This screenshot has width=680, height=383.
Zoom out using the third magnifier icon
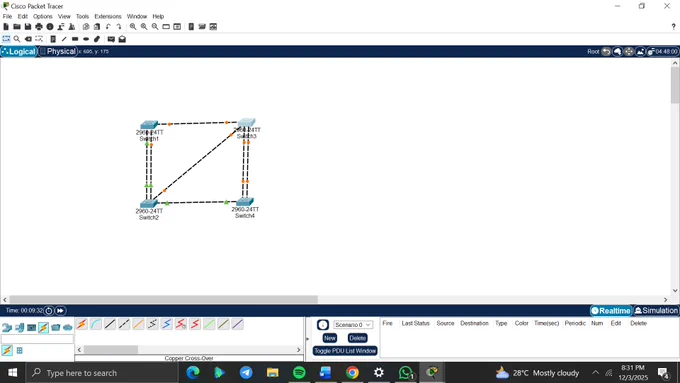155,27
